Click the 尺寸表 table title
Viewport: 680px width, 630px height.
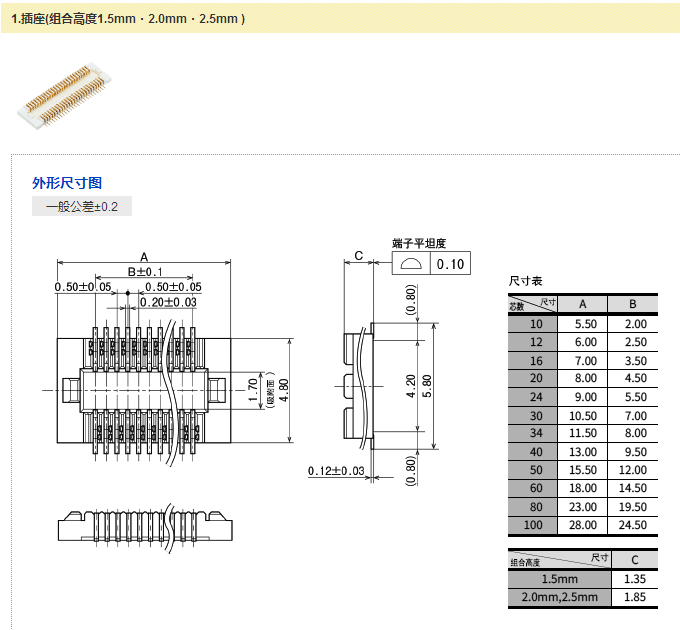(x=525, y=282)
